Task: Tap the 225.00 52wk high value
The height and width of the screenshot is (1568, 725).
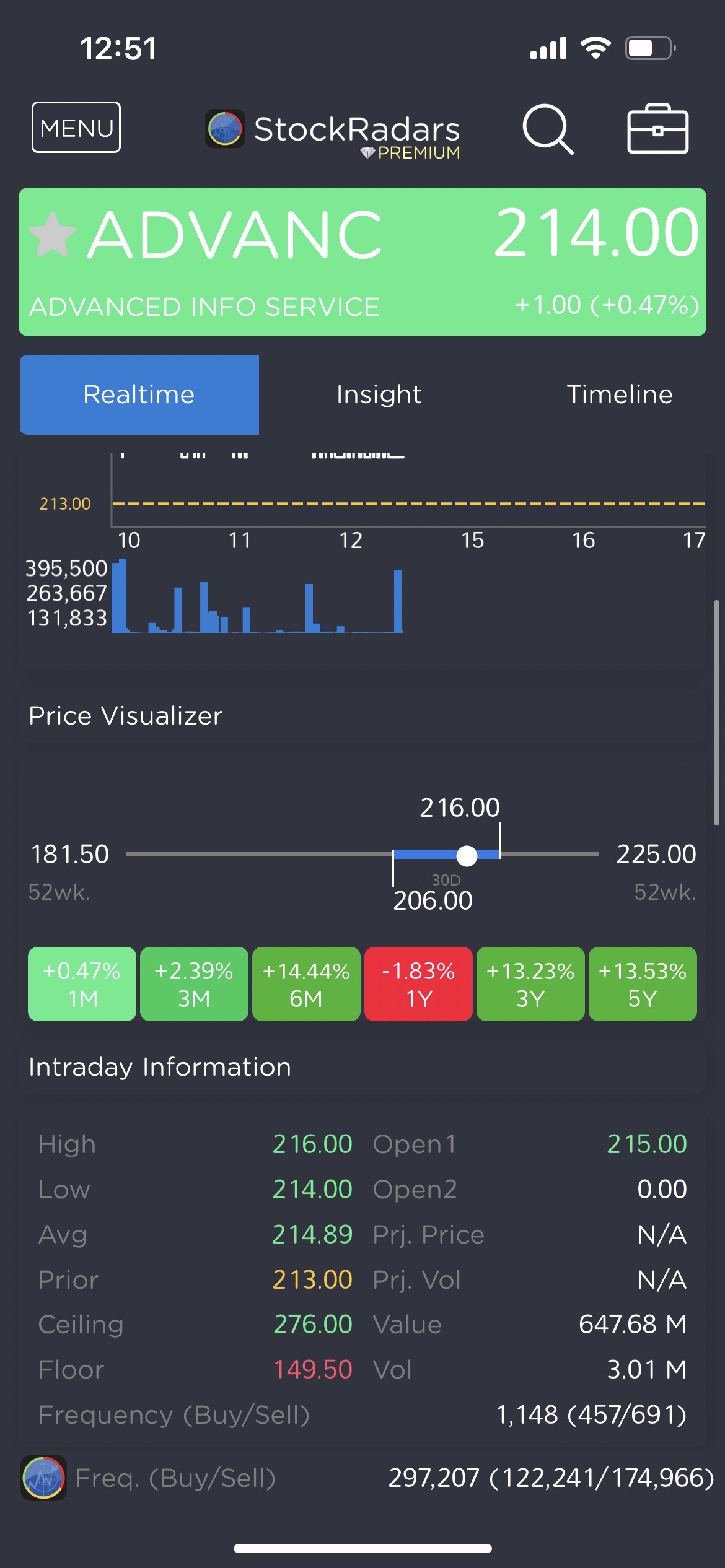Action: (x=656, y=855)
